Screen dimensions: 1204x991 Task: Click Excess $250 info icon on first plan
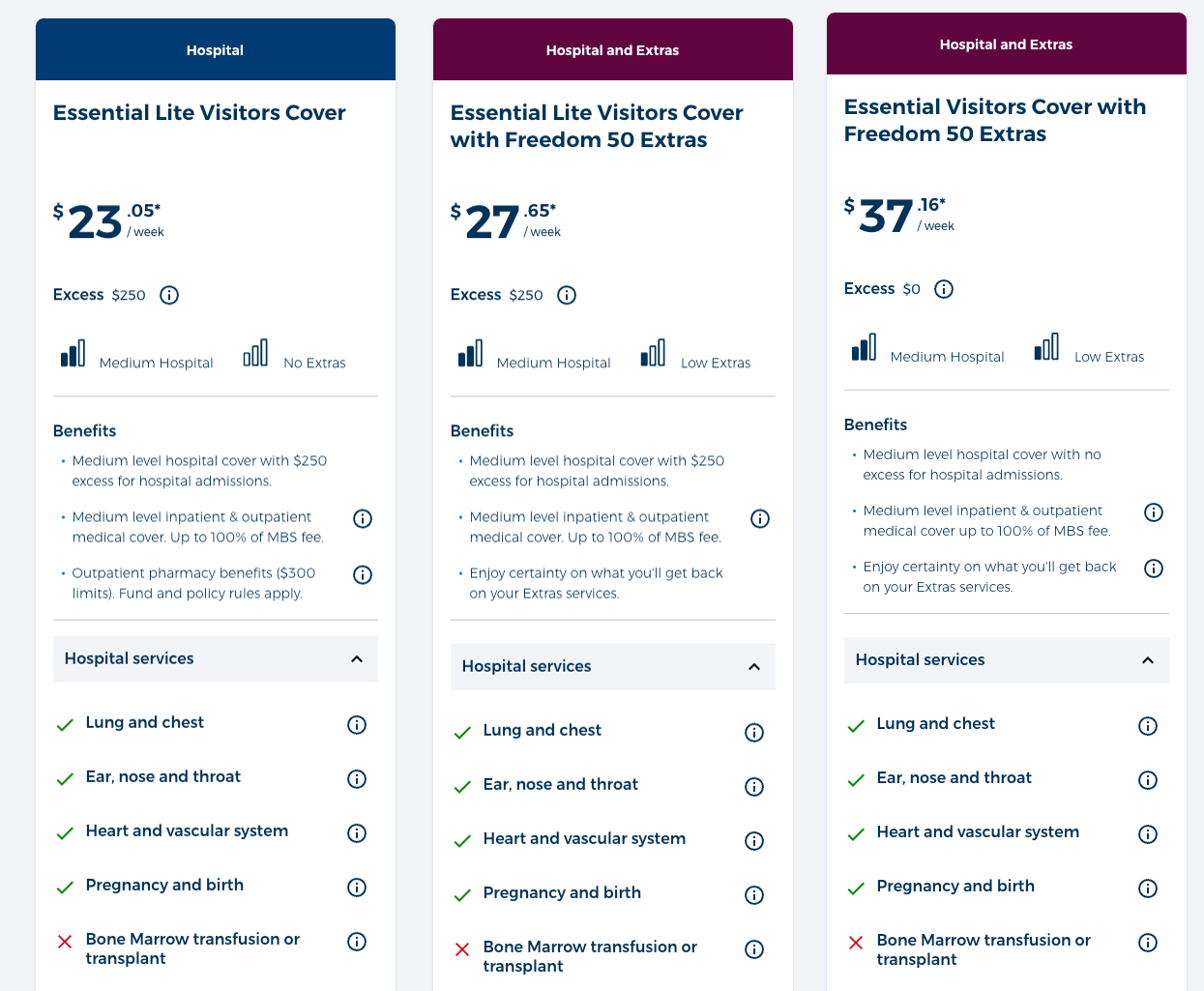[x=169, y=295]
